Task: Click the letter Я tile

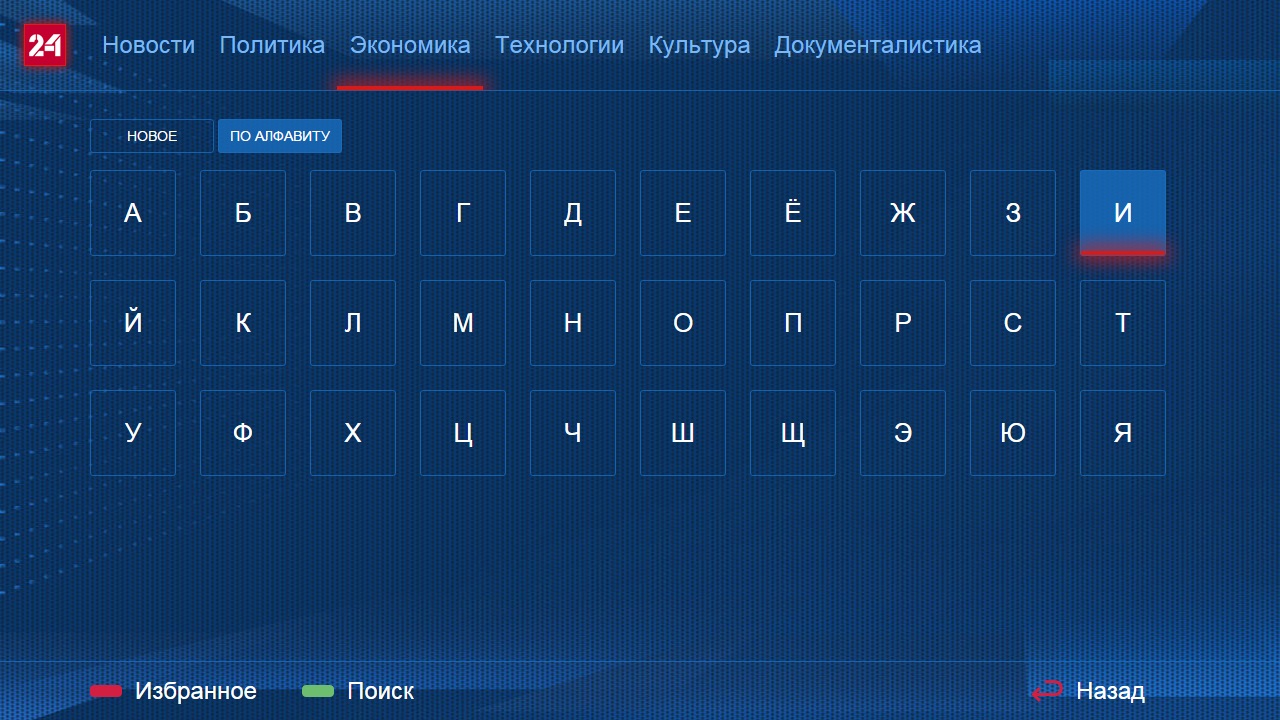Action: (x=1123, y=433)
